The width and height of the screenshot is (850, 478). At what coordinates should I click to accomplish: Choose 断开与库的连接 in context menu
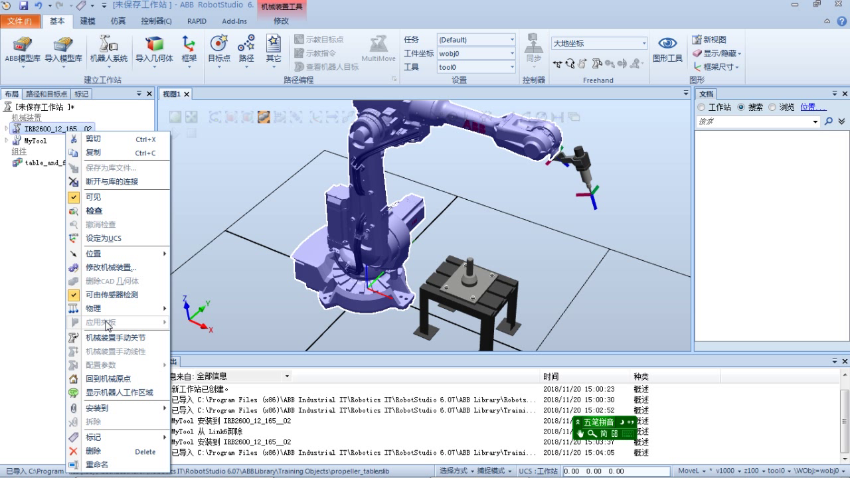118,182
